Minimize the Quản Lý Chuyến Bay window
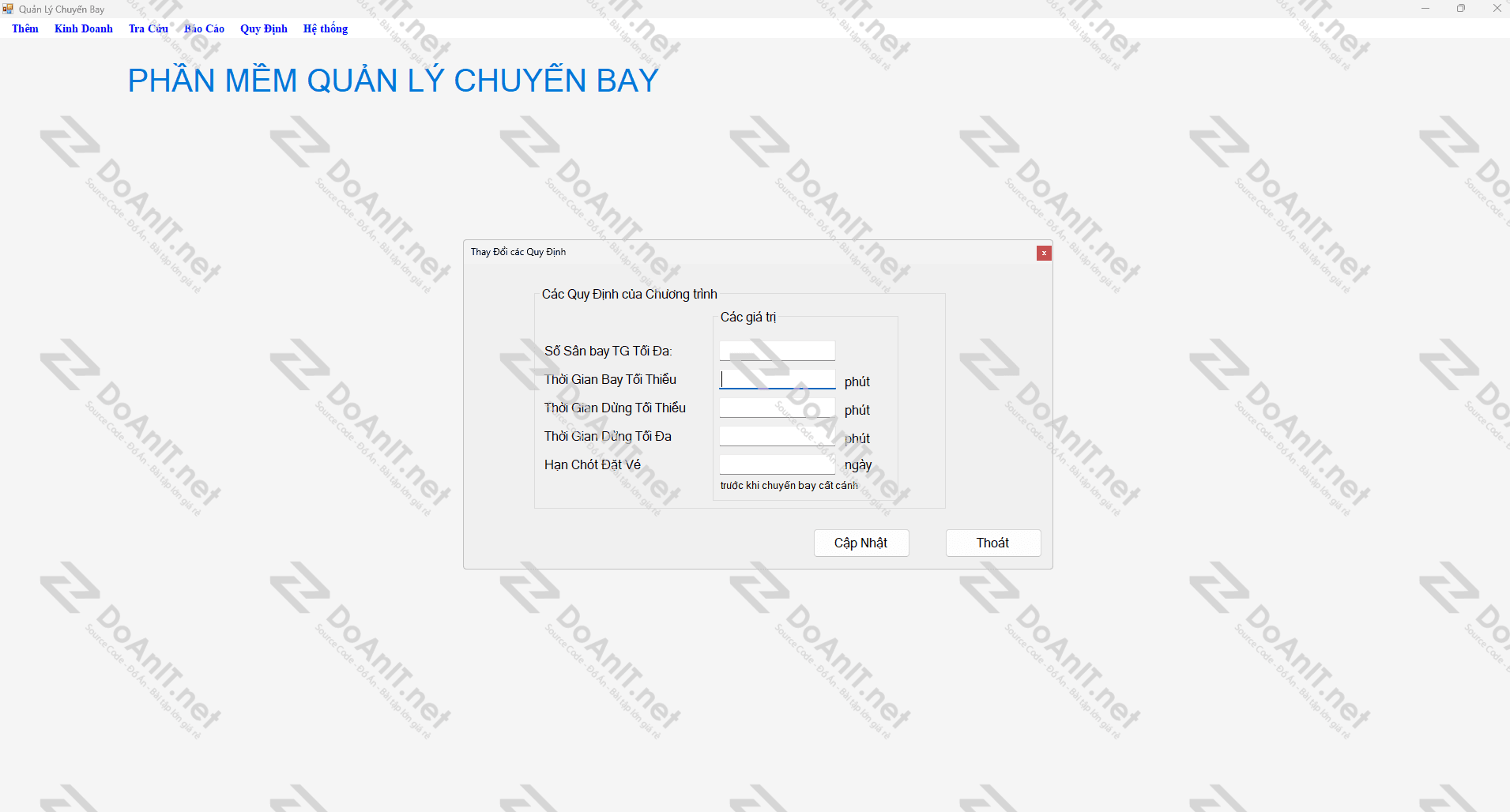Viewport: 1510px width, 812px height. click(x=1425, y=9)
